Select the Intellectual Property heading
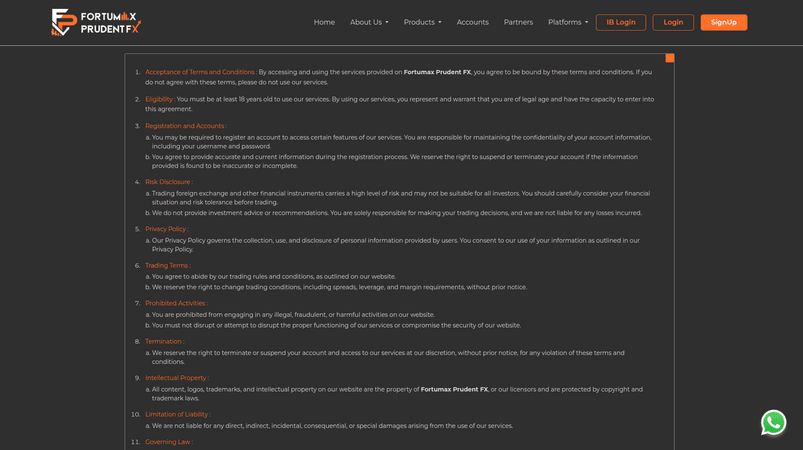This screenshot has height=450, width=803. [x=176, y=378]
